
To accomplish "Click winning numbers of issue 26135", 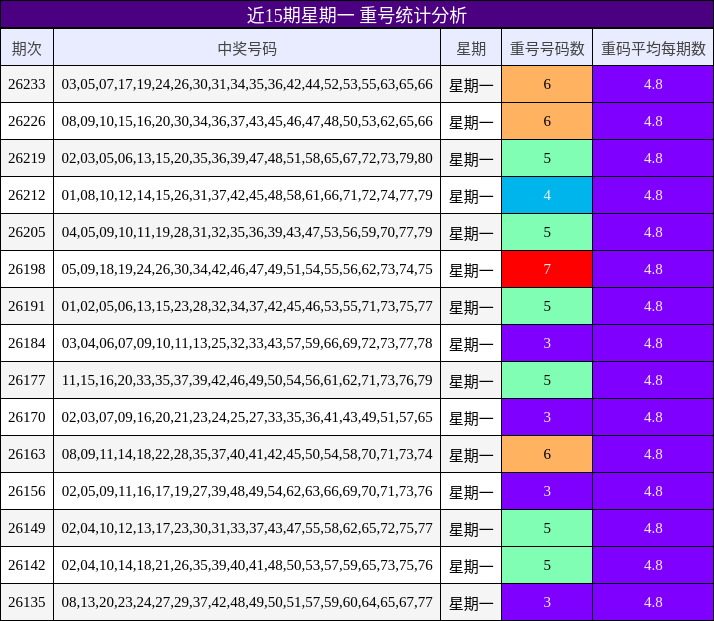I will [x=247, y=602].
